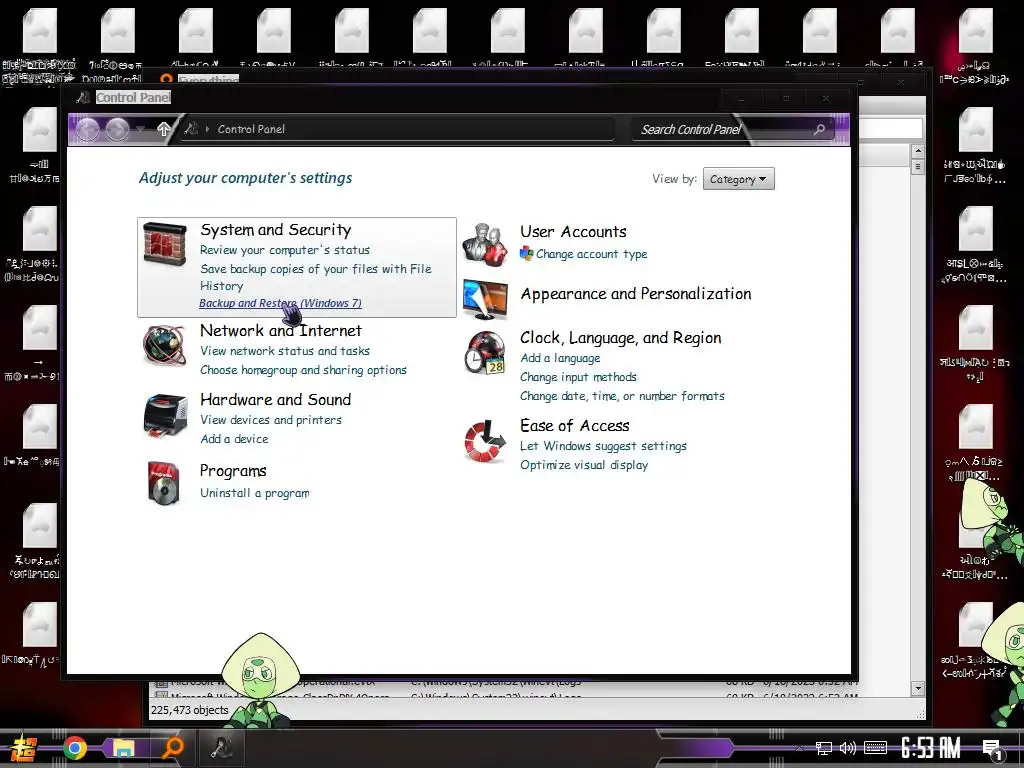Click the Programs disc box icon
The width and height of the screenshot is (1024, 768).
point(163,483)
